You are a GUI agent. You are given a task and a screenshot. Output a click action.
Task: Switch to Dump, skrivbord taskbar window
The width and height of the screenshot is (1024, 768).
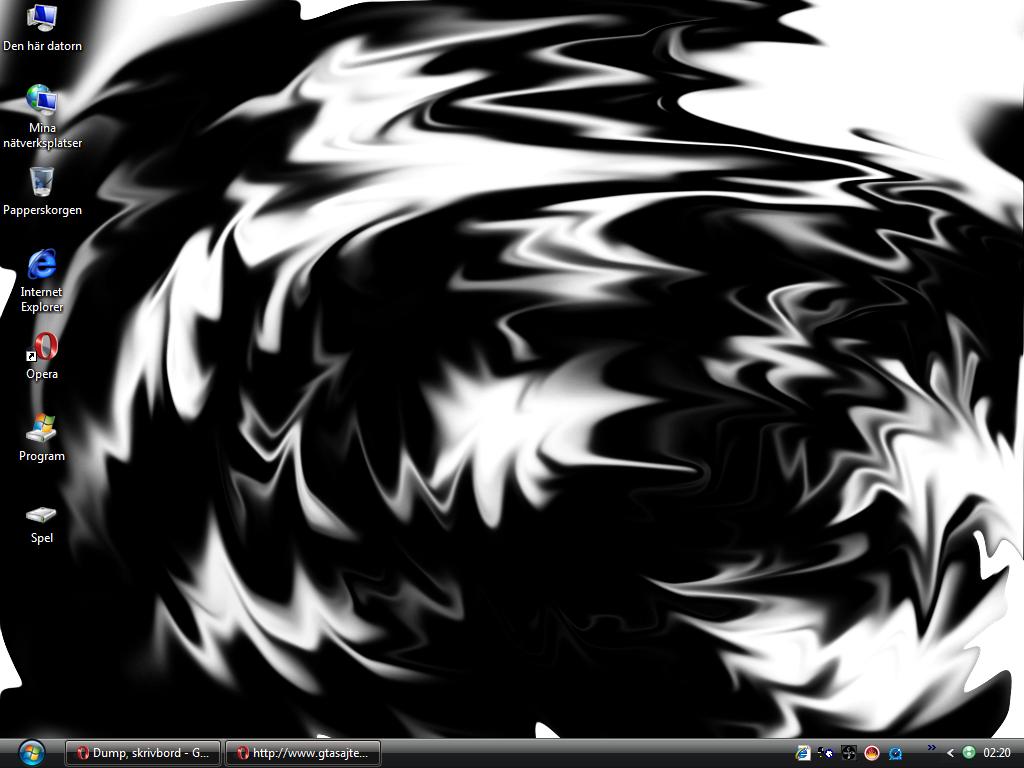click(x=144, y=753)
